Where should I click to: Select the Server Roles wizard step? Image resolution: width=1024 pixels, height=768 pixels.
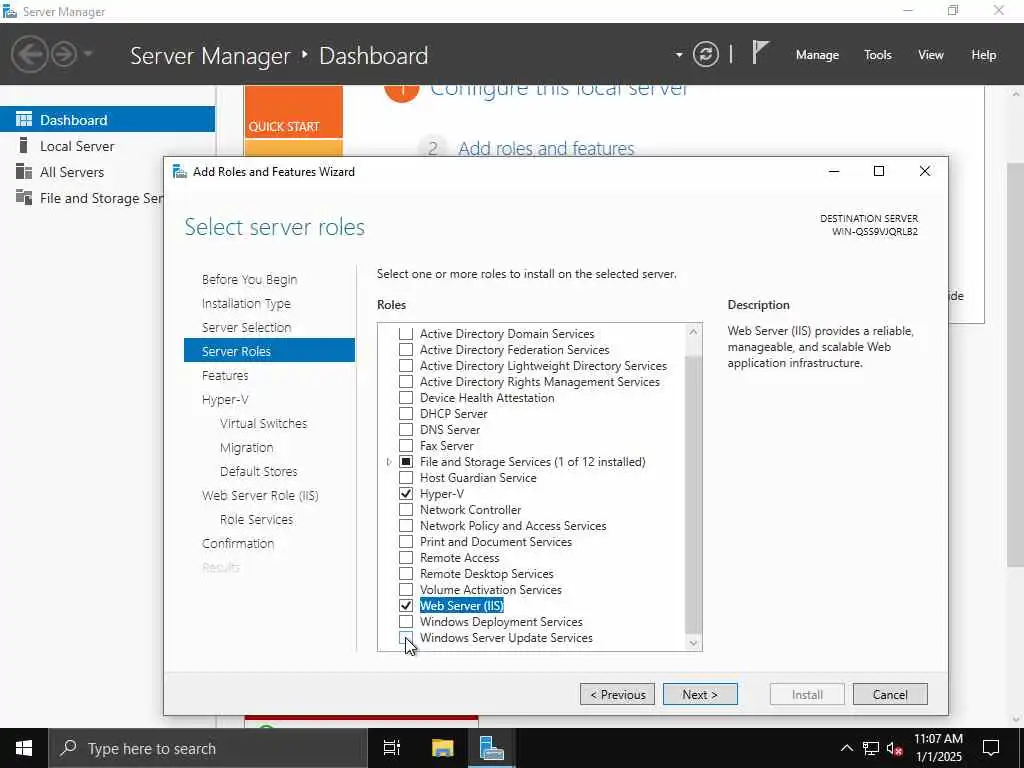click(x=269, y=351)
